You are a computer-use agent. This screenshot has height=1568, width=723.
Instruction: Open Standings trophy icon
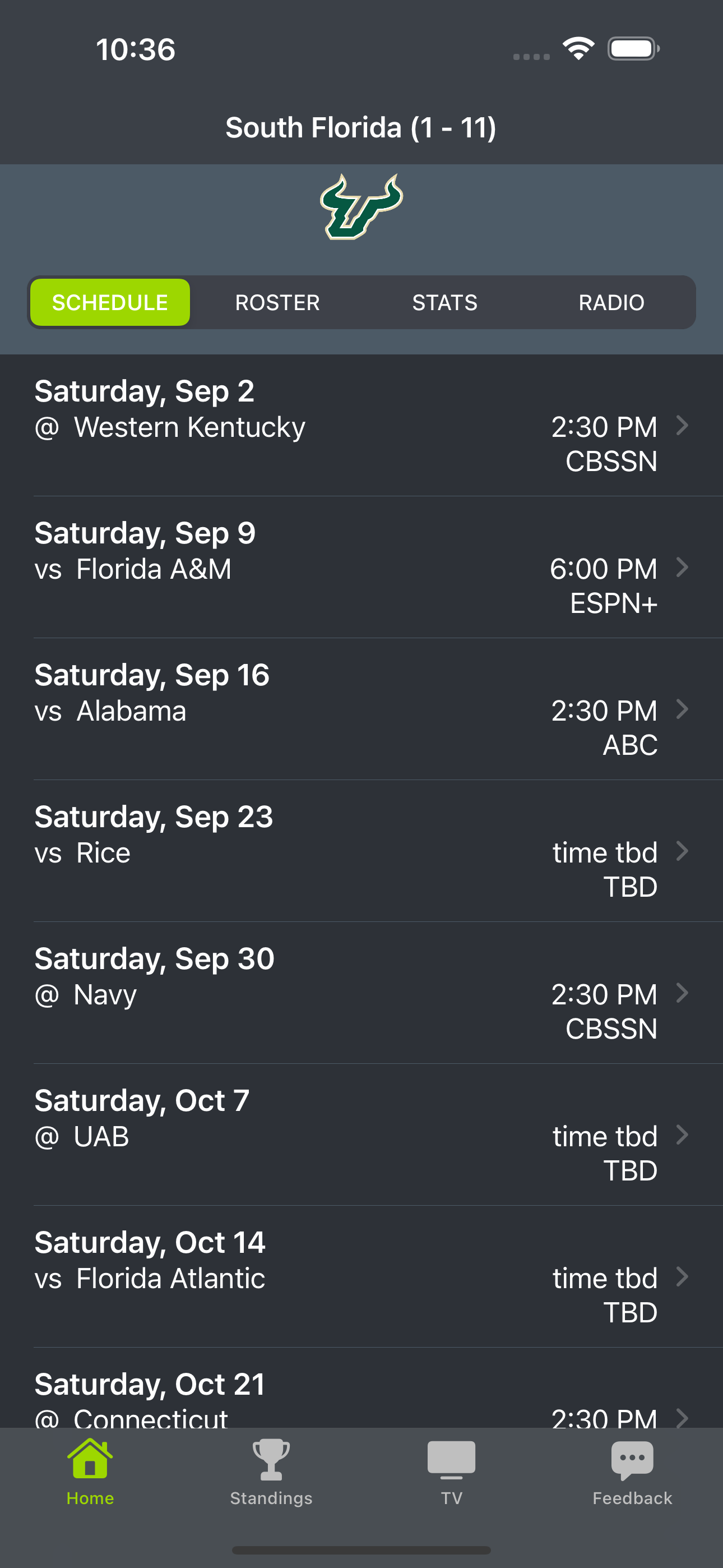click(271, 1459)
